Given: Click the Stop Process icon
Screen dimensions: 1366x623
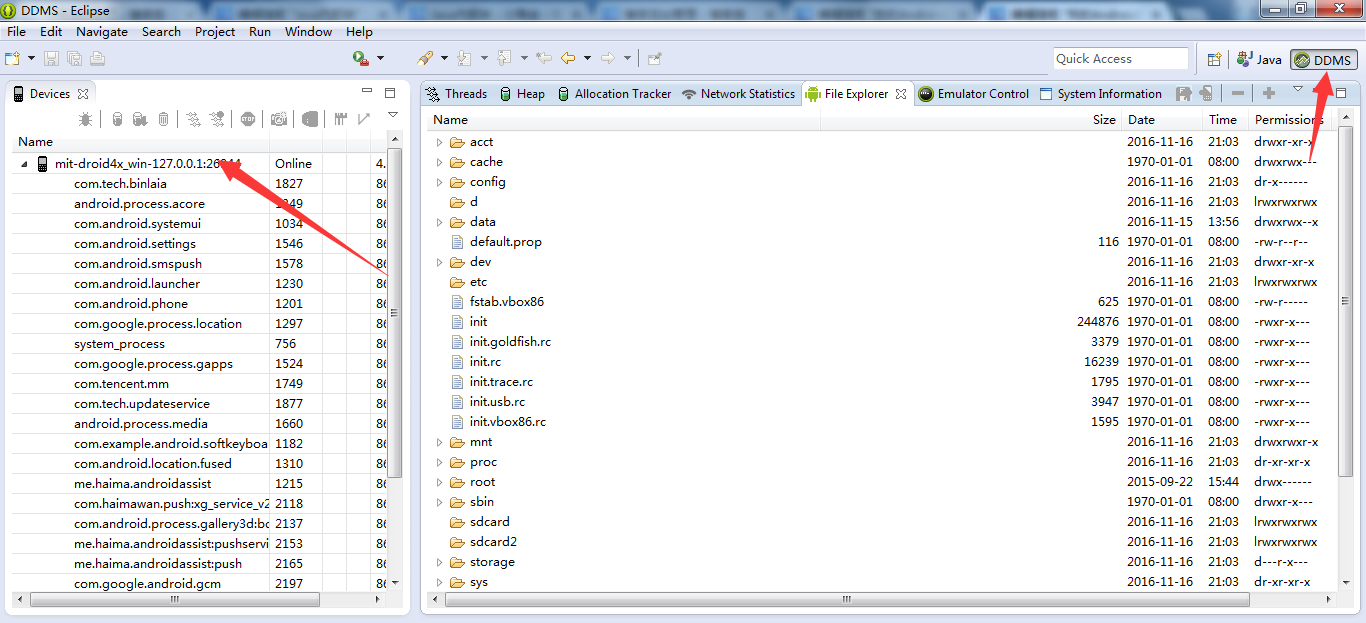Looking at the screenshot, I should point(247,120).
